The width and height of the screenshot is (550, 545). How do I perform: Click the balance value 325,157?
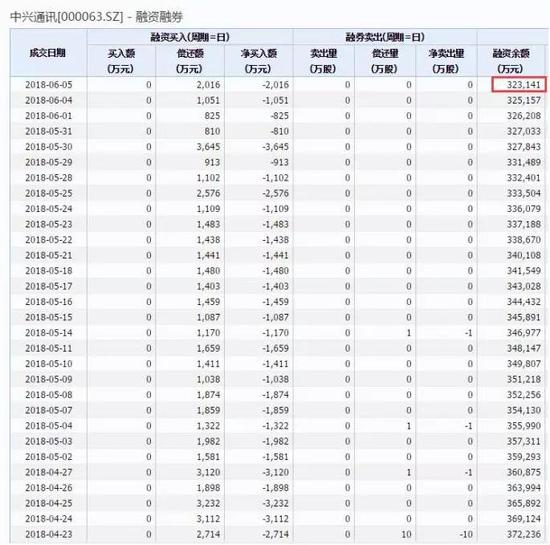pyautogui.click(x=523, y=100)
